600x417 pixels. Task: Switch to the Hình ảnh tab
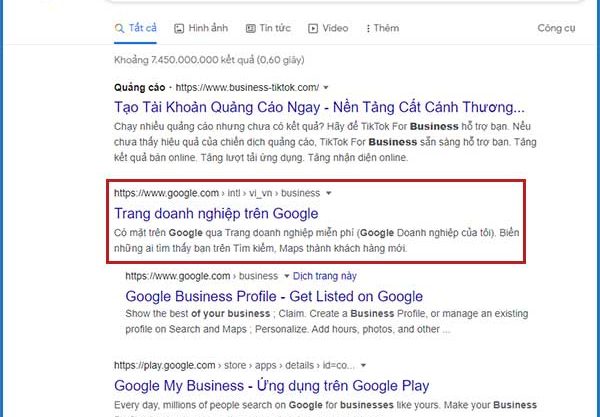coord(201,28)
